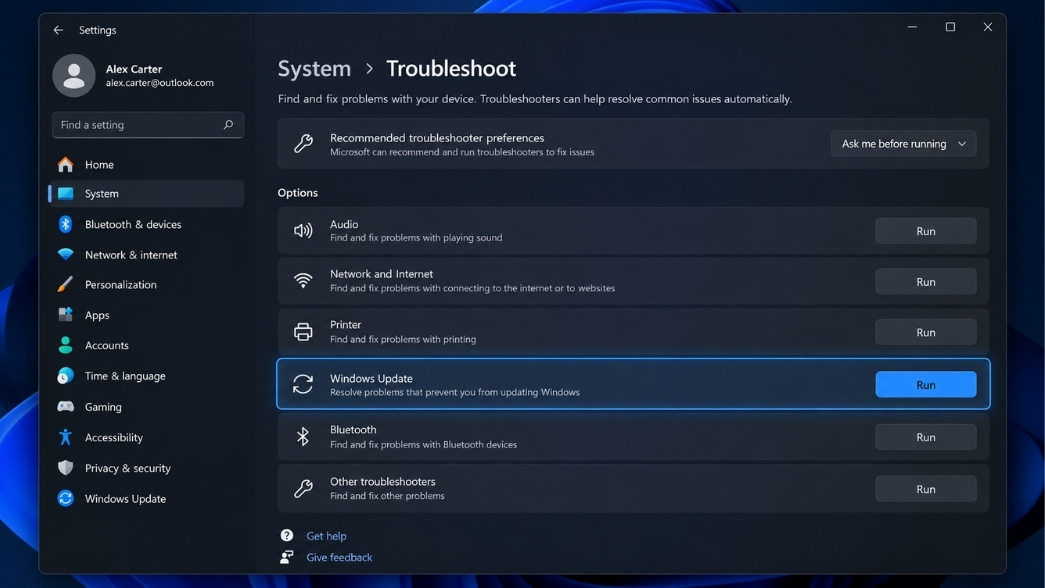The width and height of the screenshot is (1045, 588).
Task: Open the Ask me before running dropdown
Action: (903, 144)
